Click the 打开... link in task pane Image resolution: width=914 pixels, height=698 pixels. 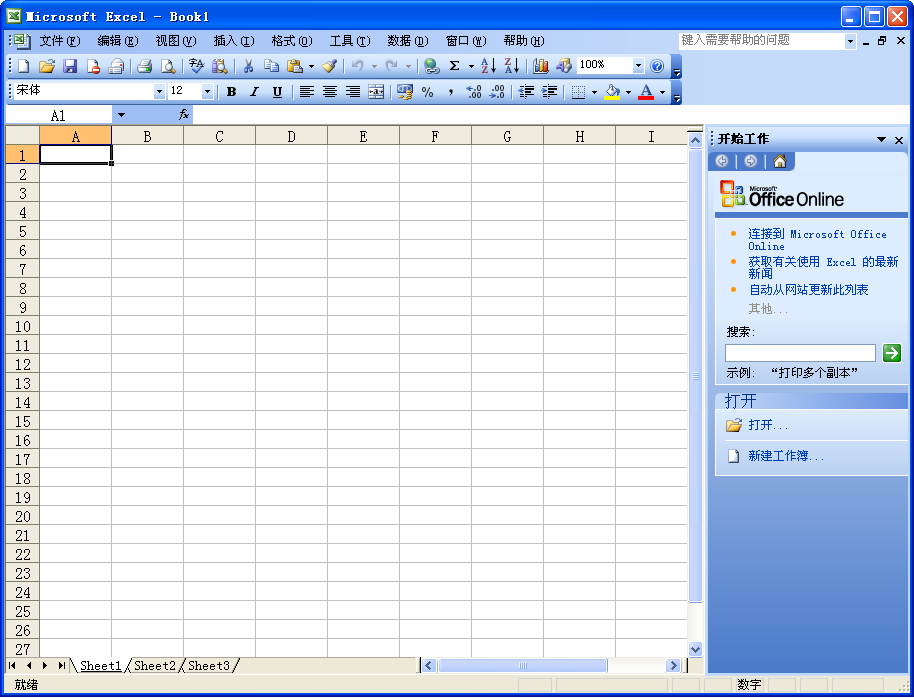coord(768,425)
